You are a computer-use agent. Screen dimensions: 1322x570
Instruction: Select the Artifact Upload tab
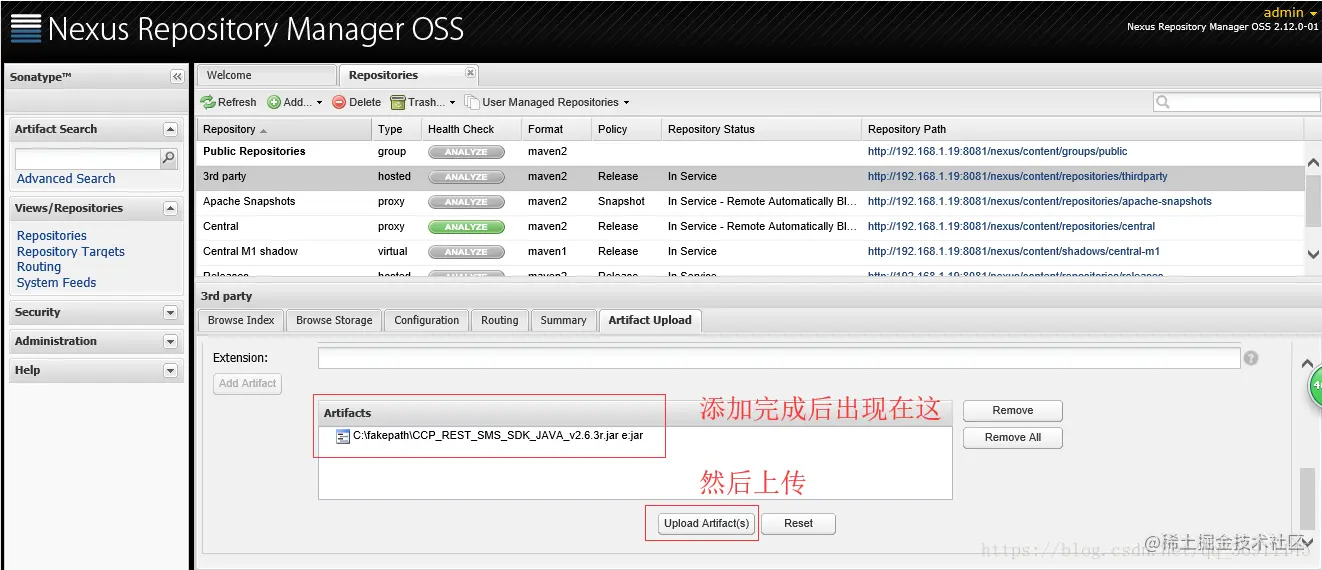[x=650, y=320]
